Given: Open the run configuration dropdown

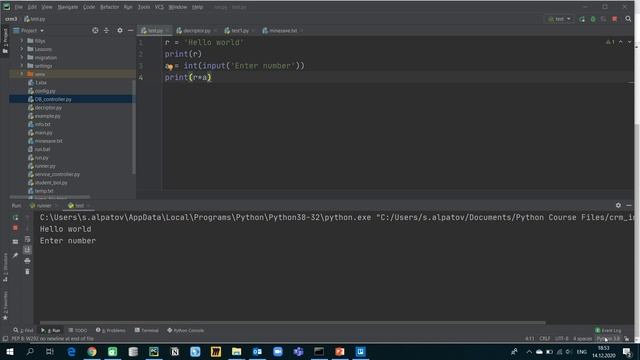Looking at the screenshot, I should tap(559, 19).
